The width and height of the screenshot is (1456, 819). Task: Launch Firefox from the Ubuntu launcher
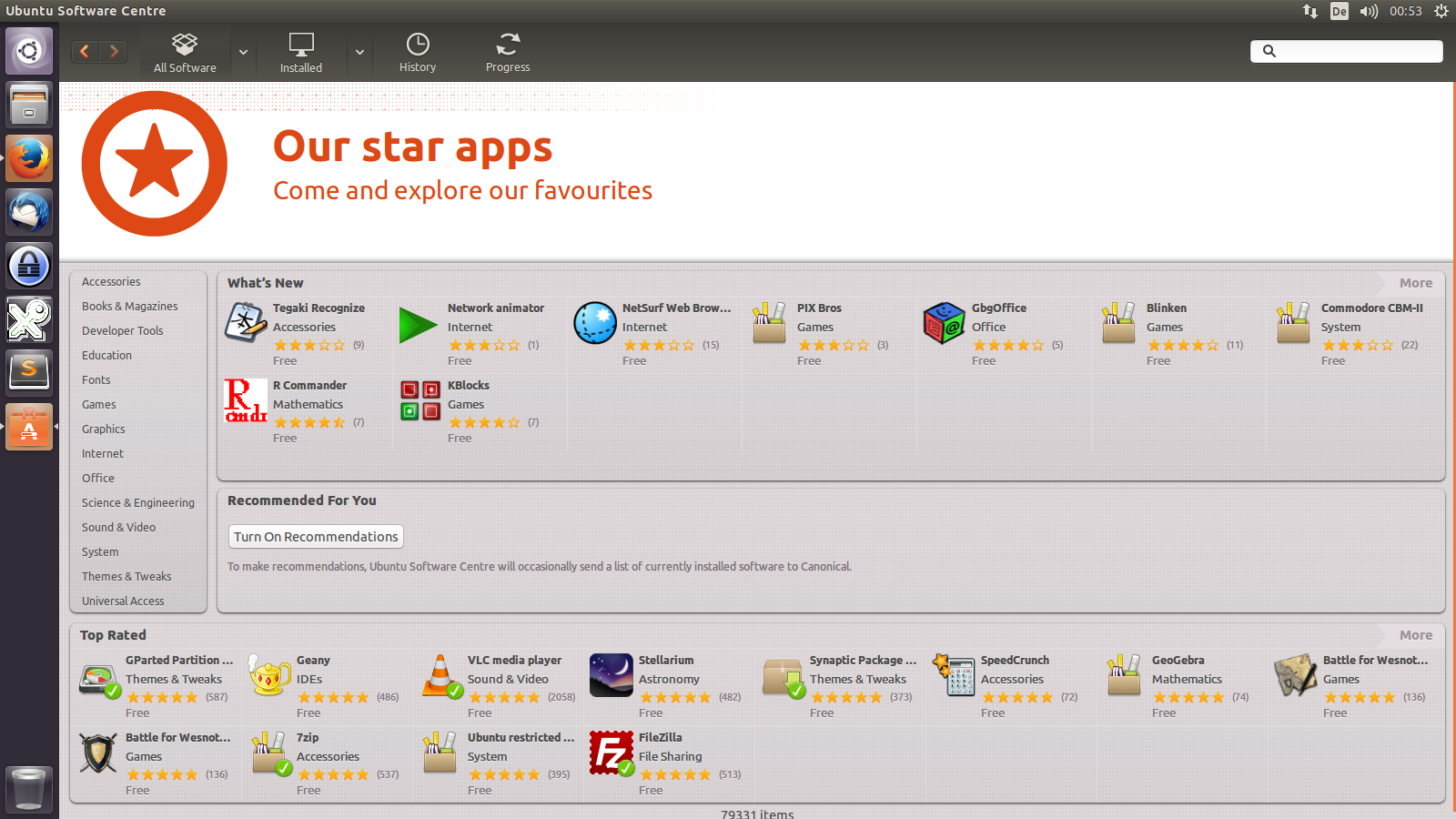29,157
